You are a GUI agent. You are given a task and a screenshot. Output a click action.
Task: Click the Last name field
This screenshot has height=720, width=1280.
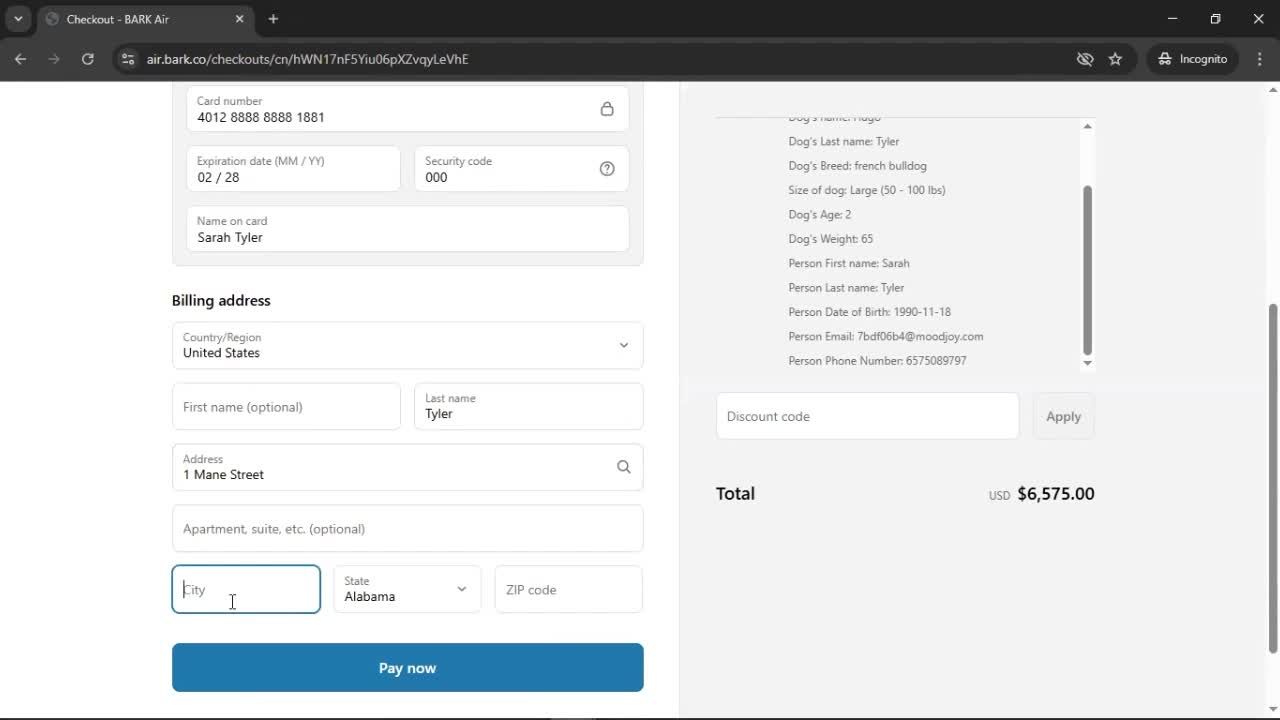529,407
